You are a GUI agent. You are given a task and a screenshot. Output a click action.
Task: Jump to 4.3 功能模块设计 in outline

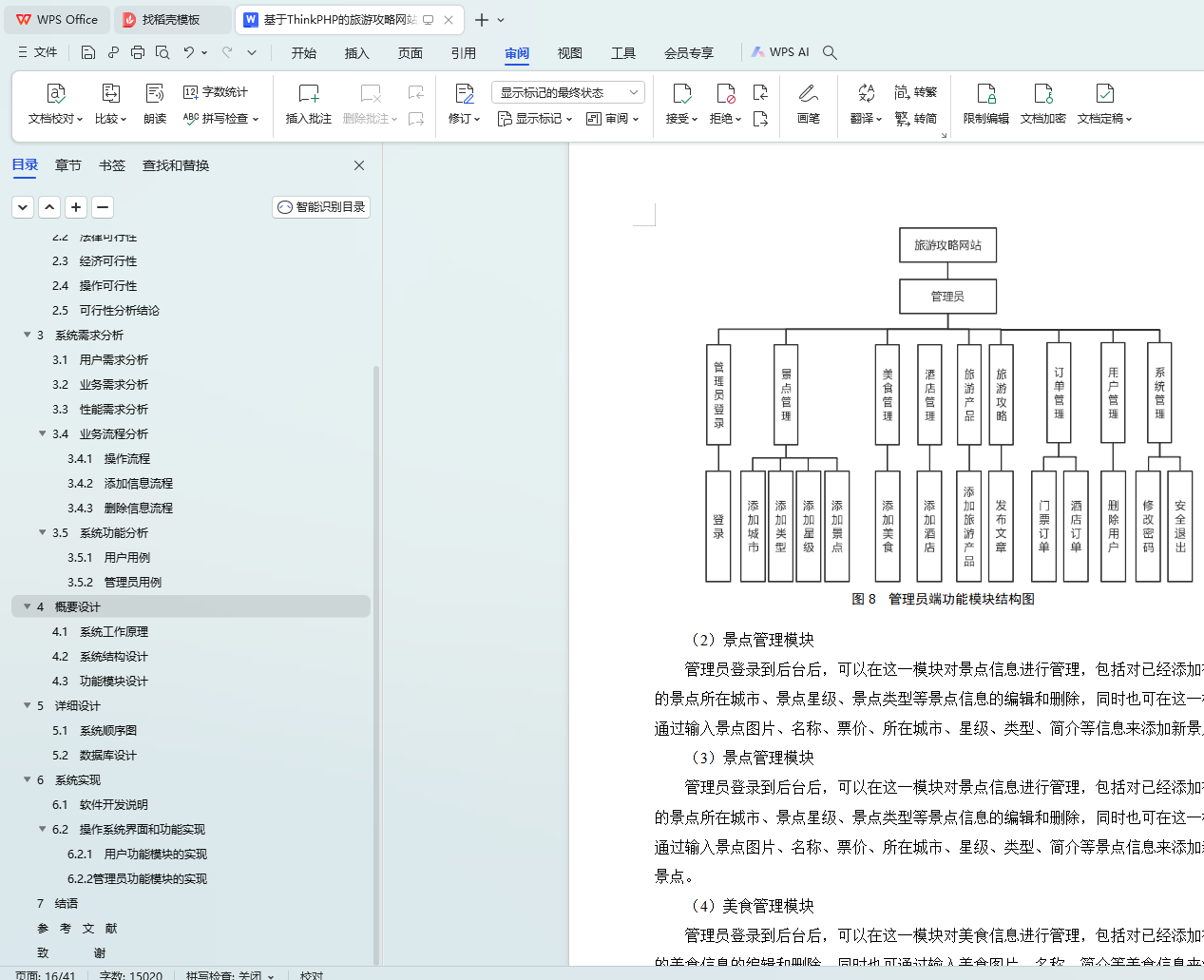[100, 681]
